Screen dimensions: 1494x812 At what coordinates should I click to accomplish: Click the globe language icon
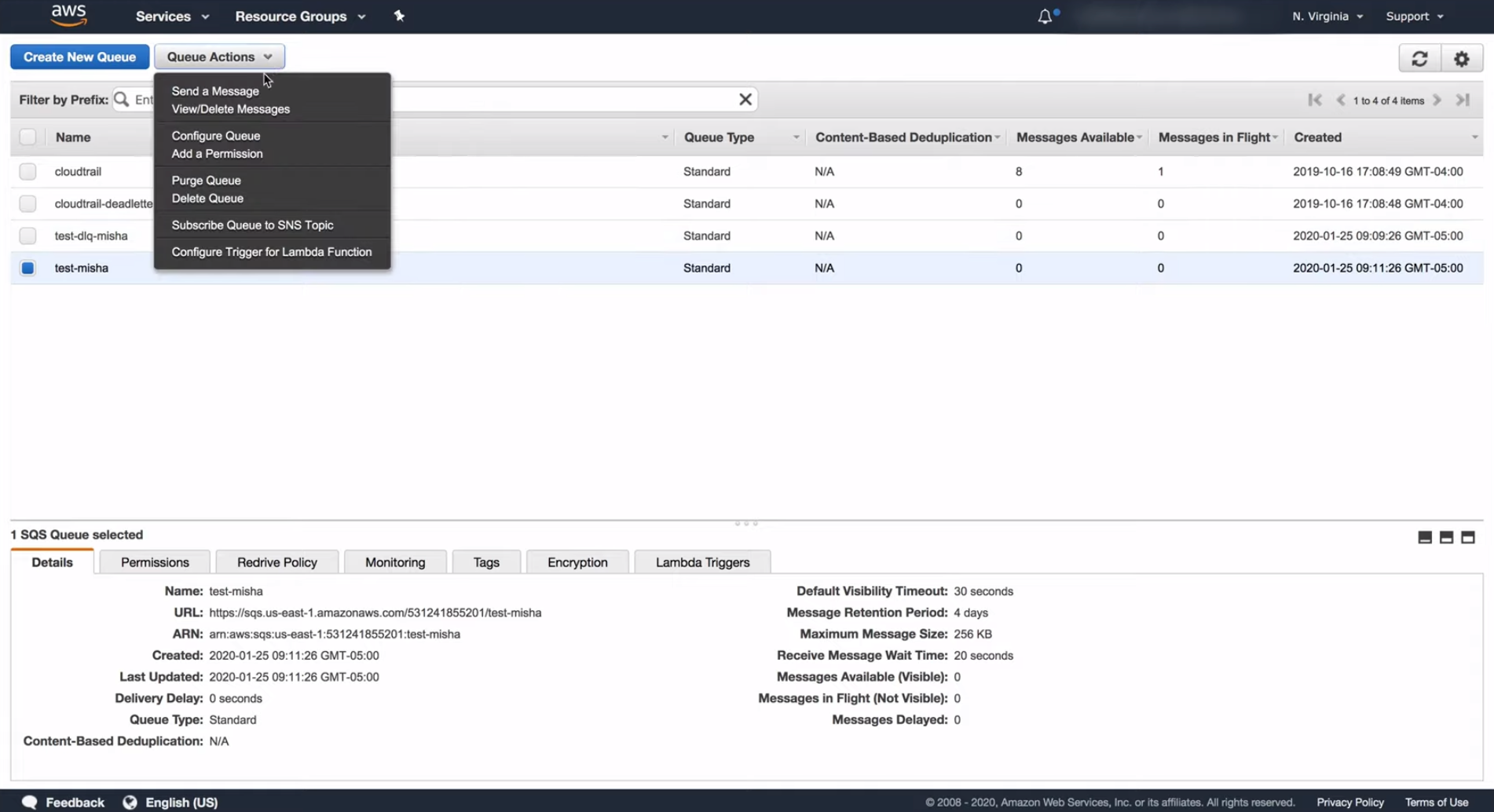point(130,802)
